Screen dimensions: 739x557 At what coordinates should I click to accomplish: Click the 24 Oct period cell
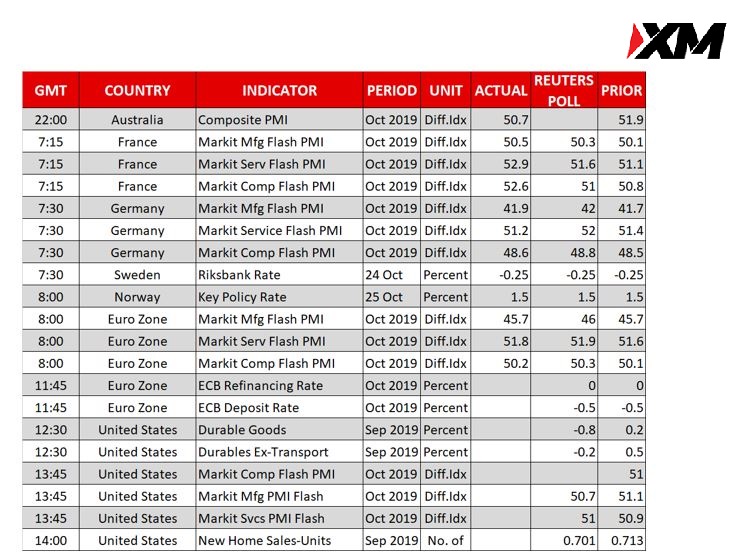[392, 275]
